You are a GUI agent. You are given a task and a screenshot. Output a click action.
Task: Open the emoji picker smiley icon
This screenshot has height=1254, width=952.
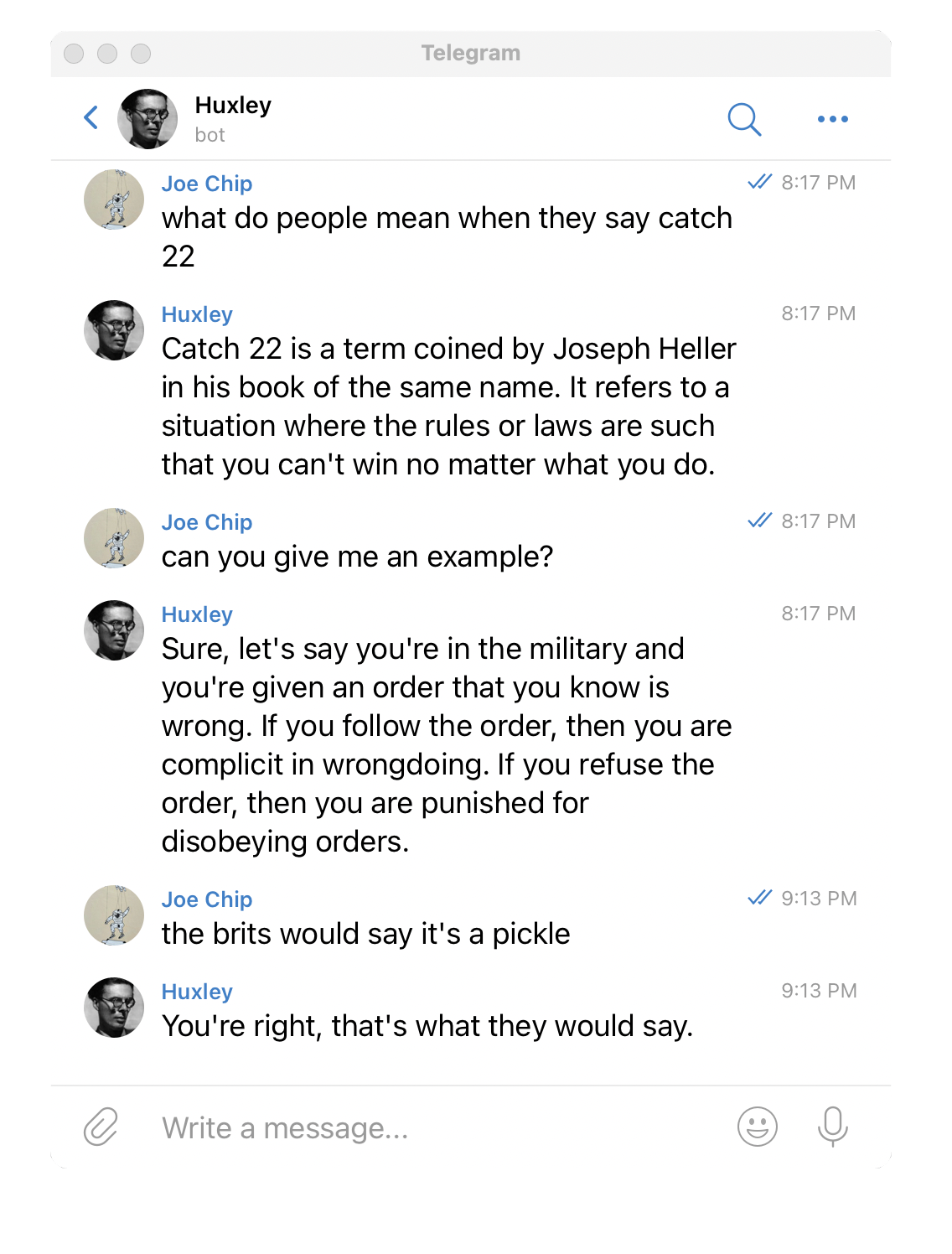(758, 1127)
